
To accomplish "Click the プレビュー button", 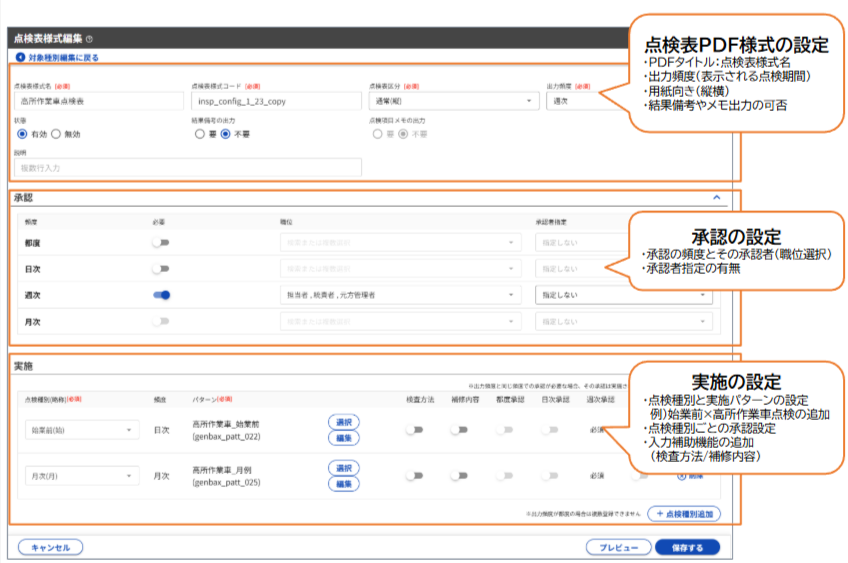I will pos(618,547).
